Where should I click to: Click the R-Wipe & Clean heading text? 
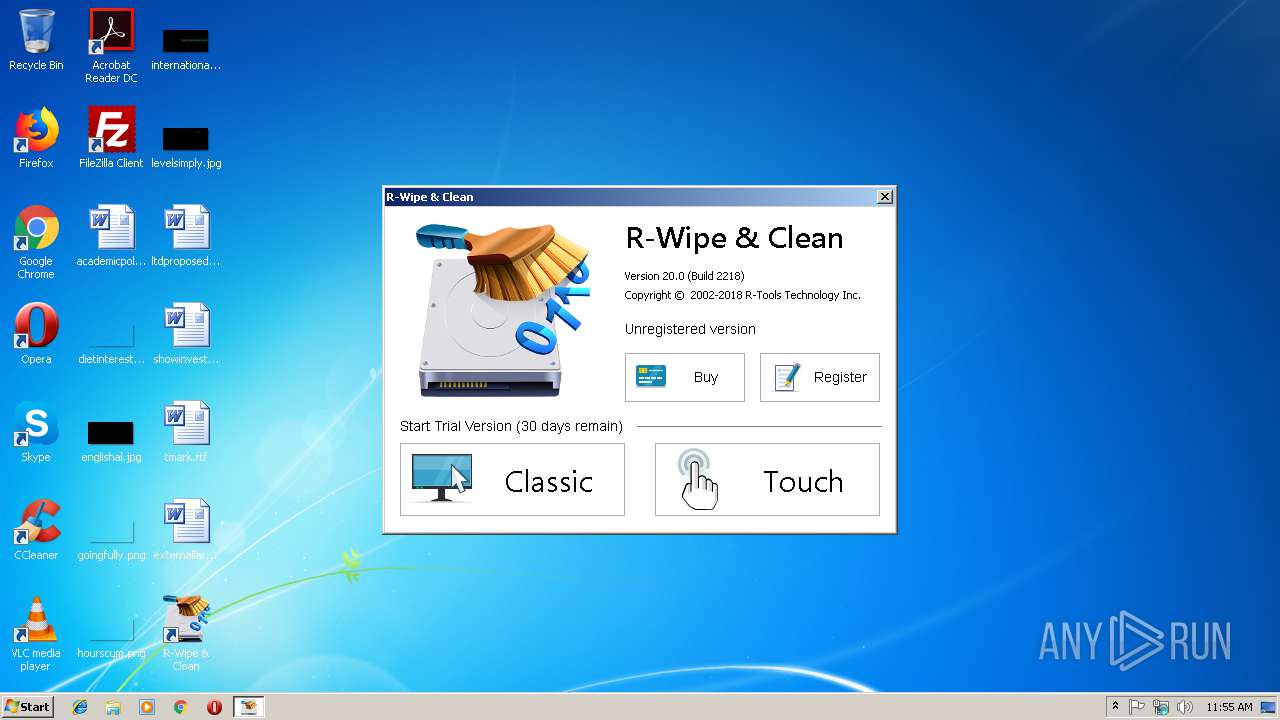coord(734,238)
